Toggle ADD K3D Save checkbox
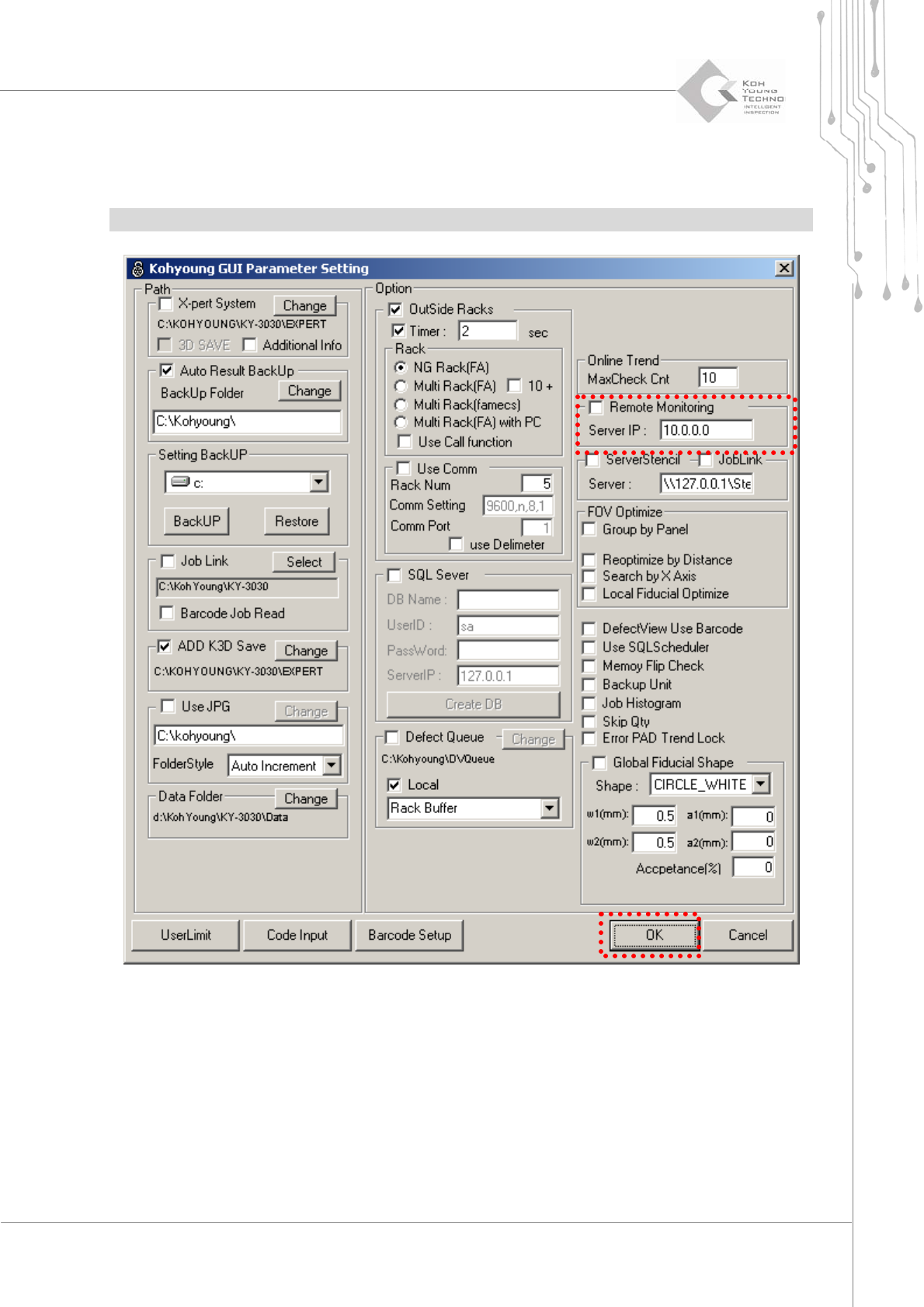This screenshot has width=924, height=1307. click(165, 646)
